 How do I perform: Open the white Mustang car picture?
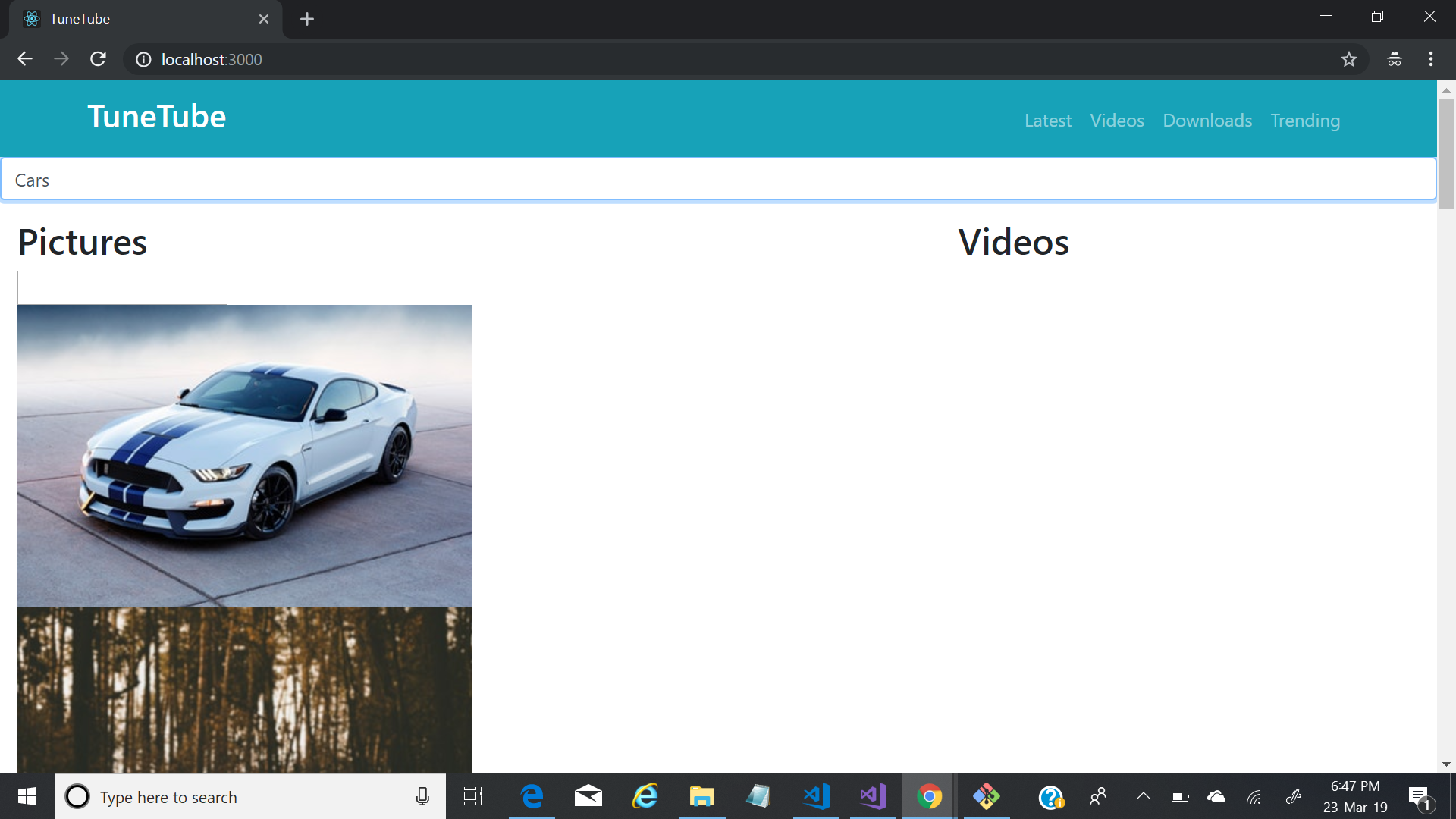[244, 455]
